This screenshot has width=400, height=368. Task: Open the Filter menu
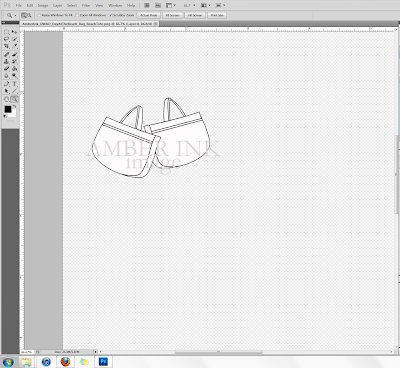pyautogui.click(x=86, y=5)
